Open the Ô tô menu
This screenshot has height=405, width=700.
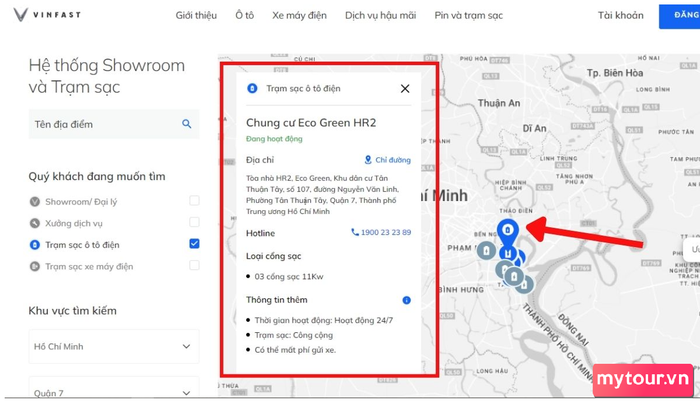pyautogui.click(x=245, y=16)
